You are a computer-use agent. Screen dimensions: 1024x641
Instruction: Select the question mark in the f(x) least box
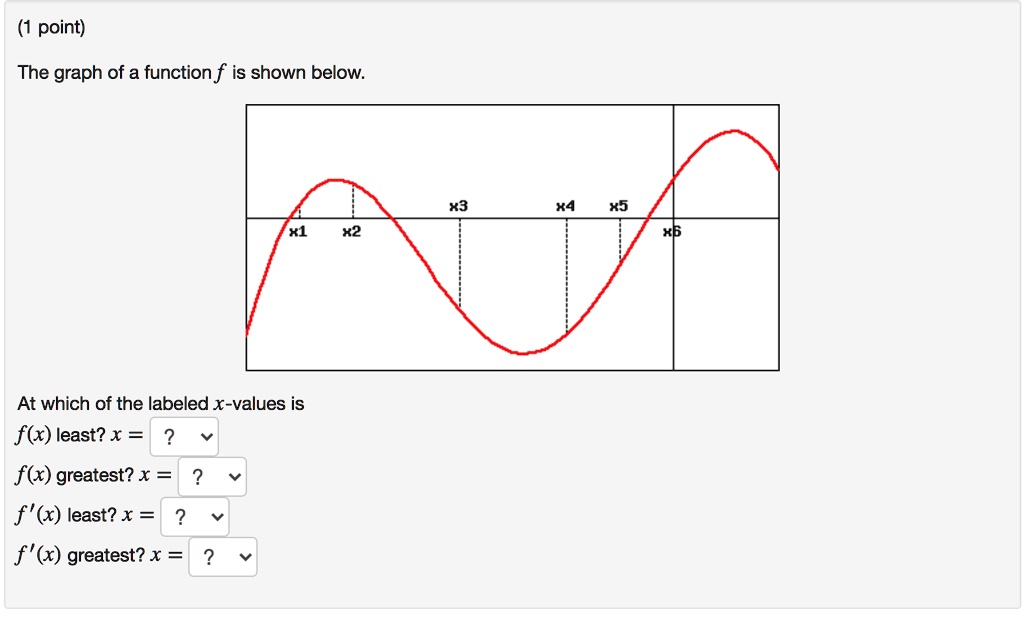click(169, 437)
